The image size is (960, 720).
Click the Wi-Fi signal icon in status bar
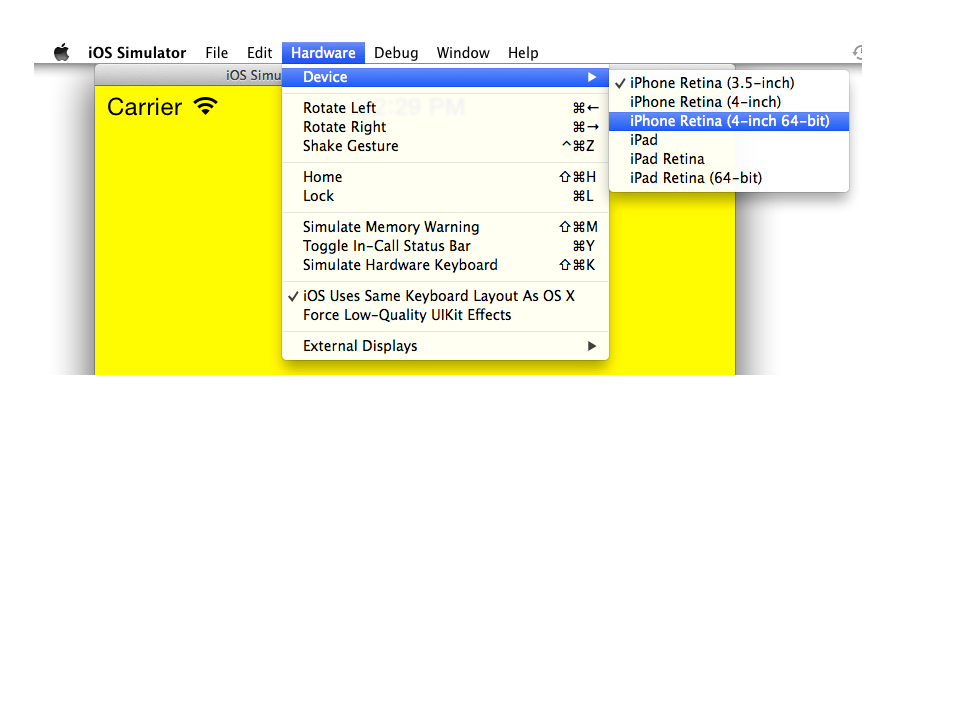[x=205, y=107]
